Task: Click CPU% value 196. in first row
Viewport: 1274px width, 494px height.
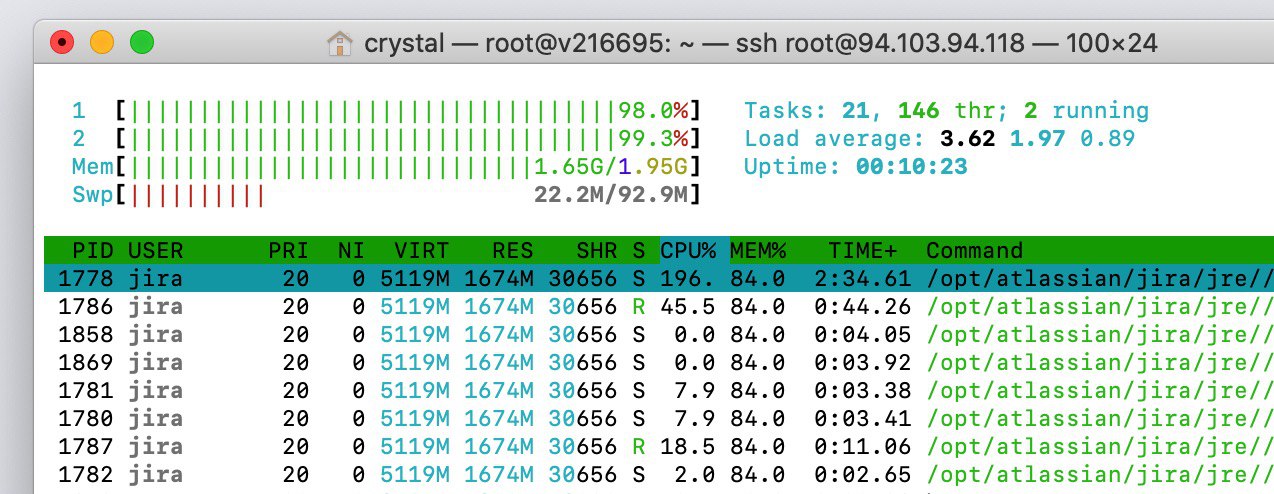Action: [688, 278]
